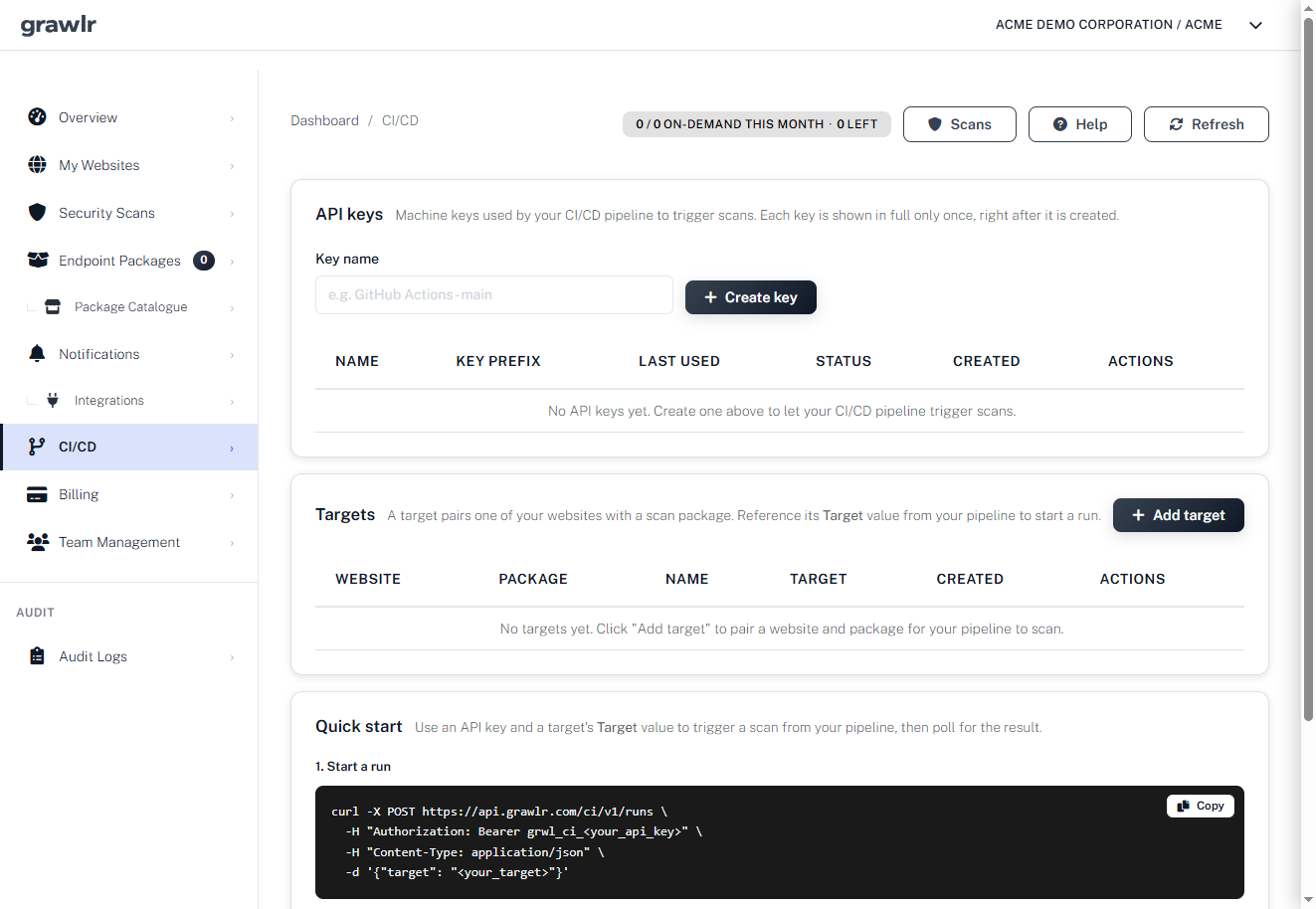Image resolution: width=1316 pixels, height=909 pixels.
Task: Focus the Key name input field
Action: pos(494,295)
